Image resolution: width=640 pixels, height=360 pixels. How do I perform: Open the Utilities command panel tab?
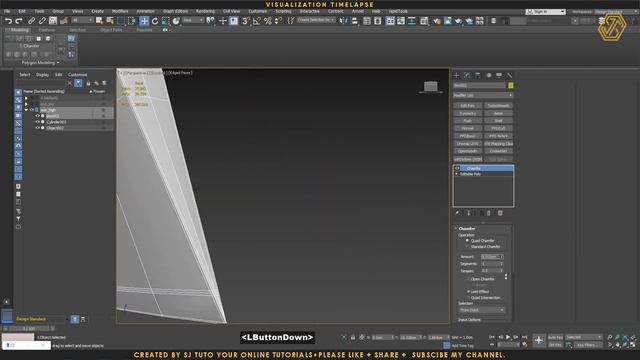click(x=509, y=76)
